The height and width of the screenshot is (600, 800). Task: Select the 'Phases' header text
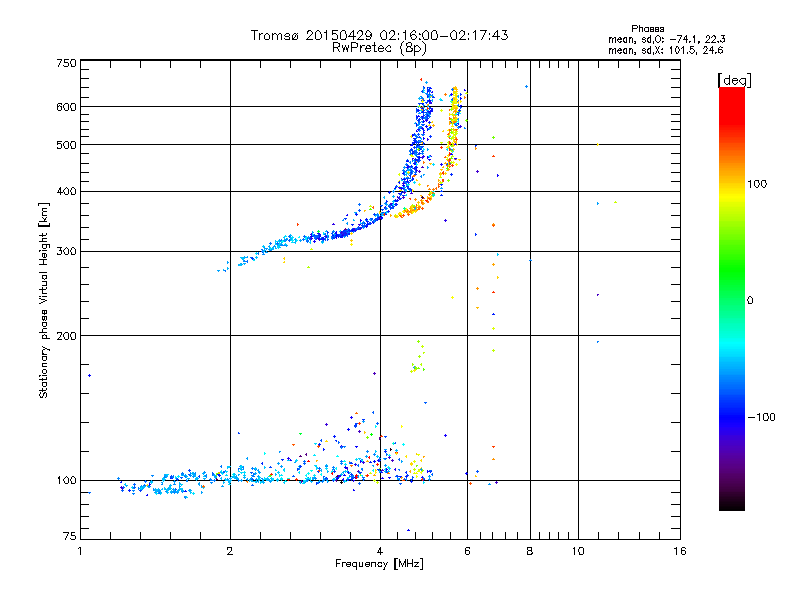tap(647, 29)
